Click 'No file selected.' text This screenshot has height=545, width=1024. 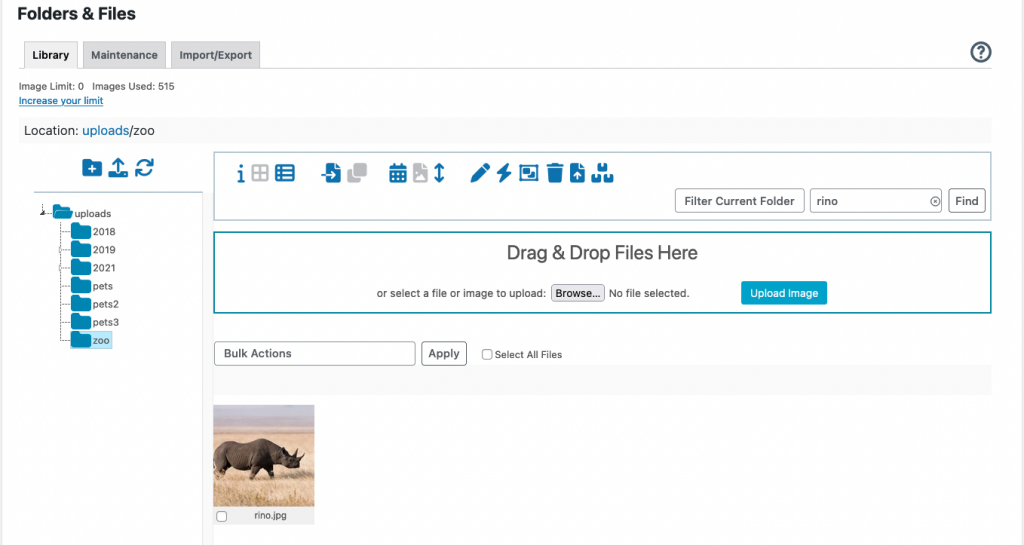click(649, 293)
